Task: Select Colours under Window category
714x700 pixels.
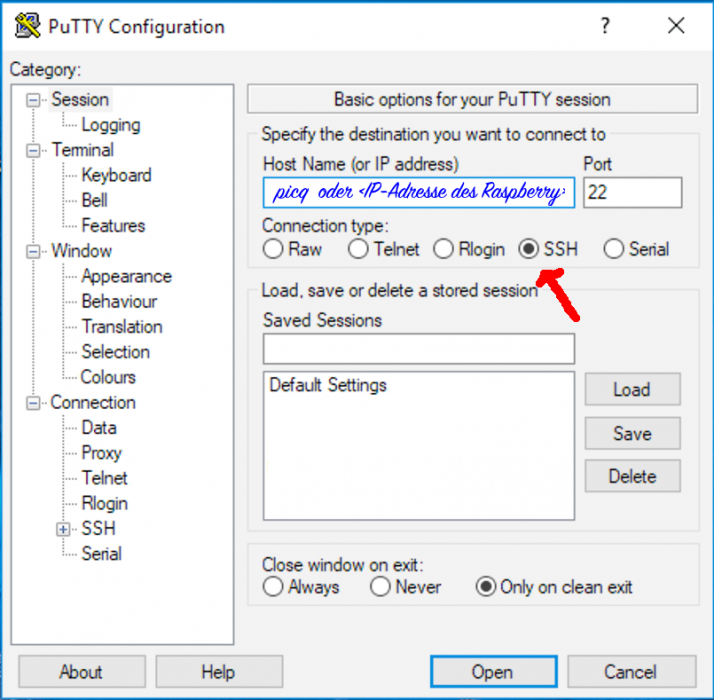Action: click(x=108, y=377)
